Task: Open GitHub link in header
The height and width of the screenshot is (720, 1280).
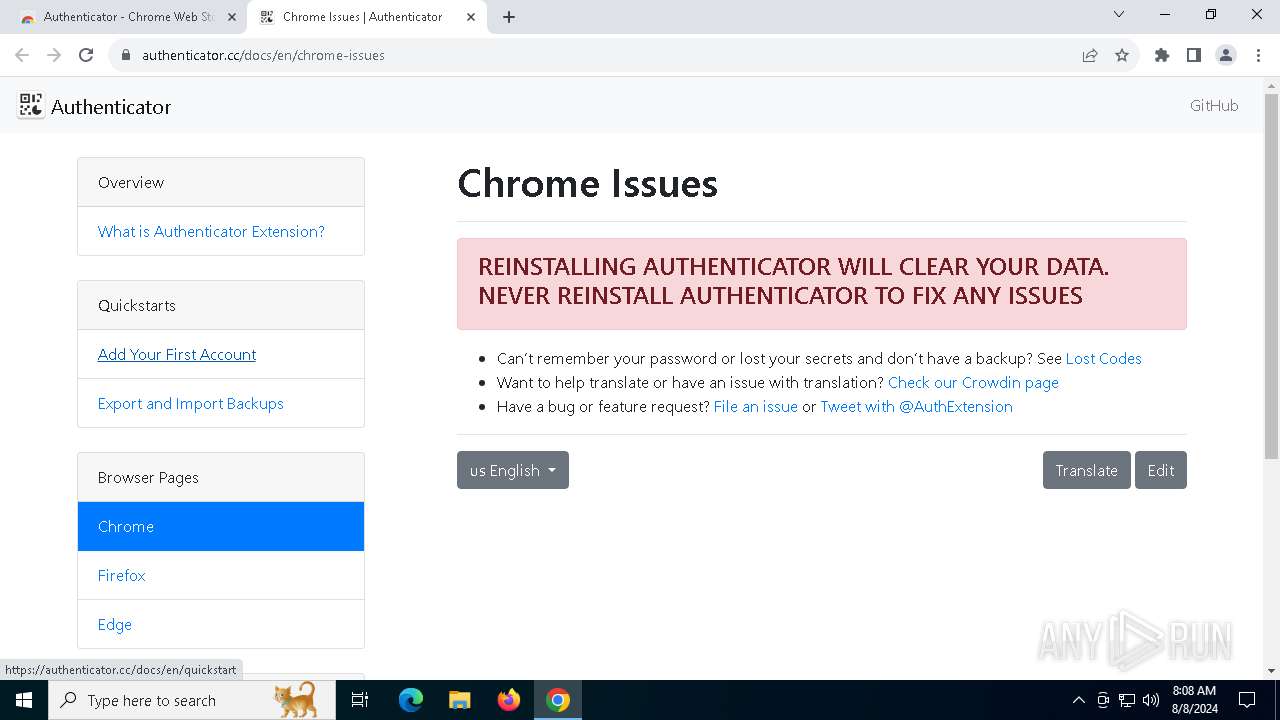Action: [1214, 106]
